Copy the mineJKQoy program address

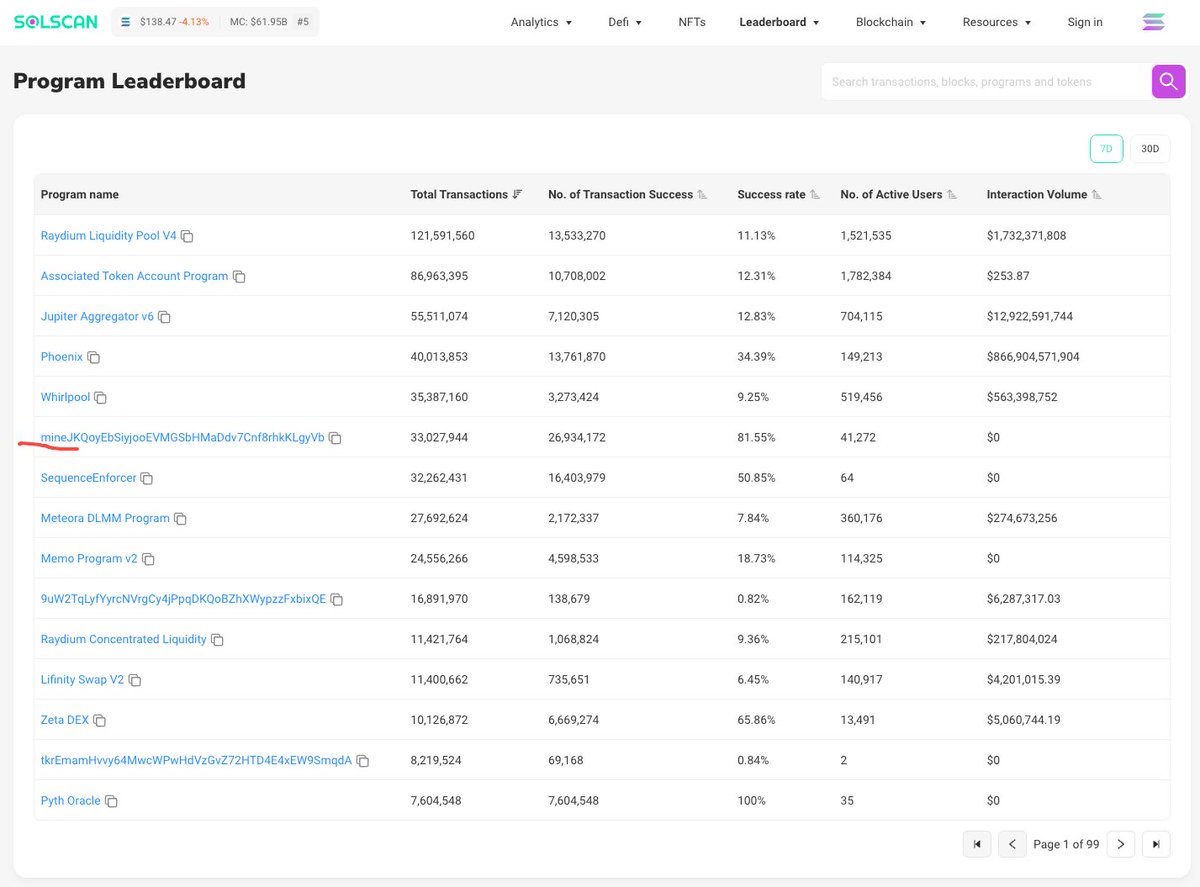coord(335,438)
